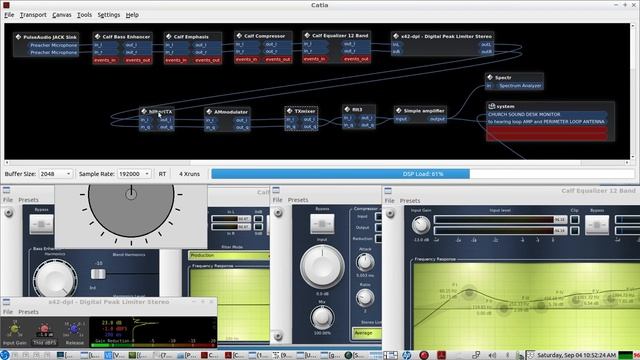
Task: Open the Production filter mode dropdown
Action: 229,256
